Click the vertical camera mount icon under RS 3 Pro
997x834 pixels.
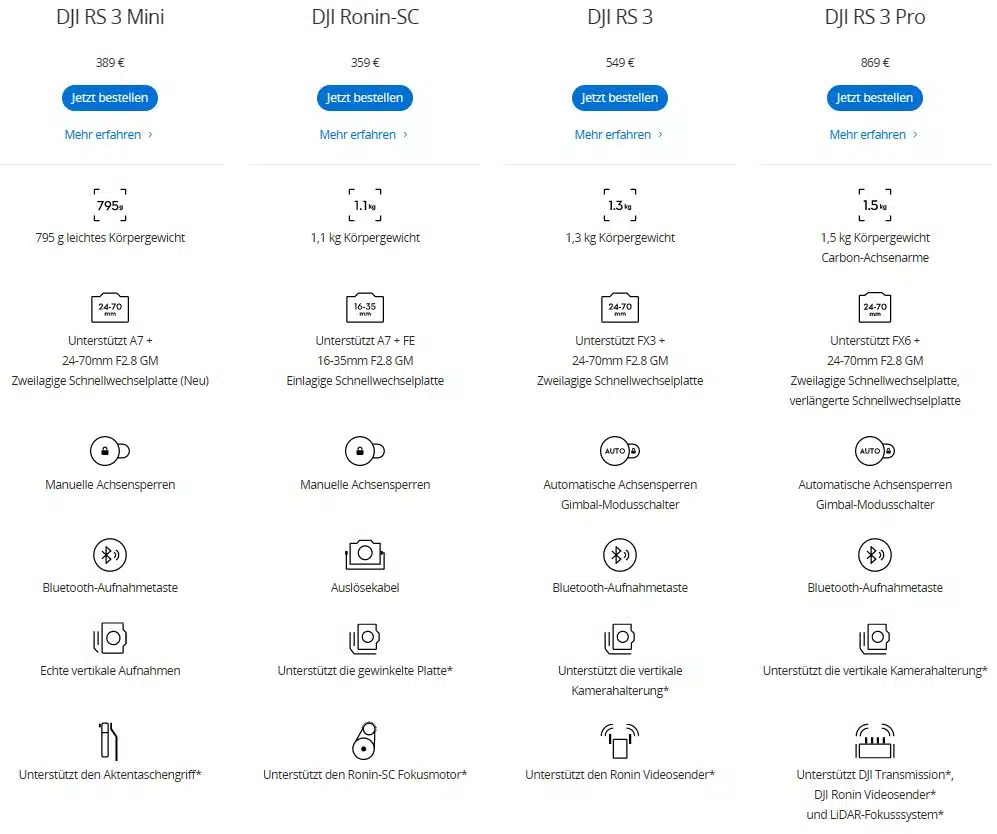point(875,638)
